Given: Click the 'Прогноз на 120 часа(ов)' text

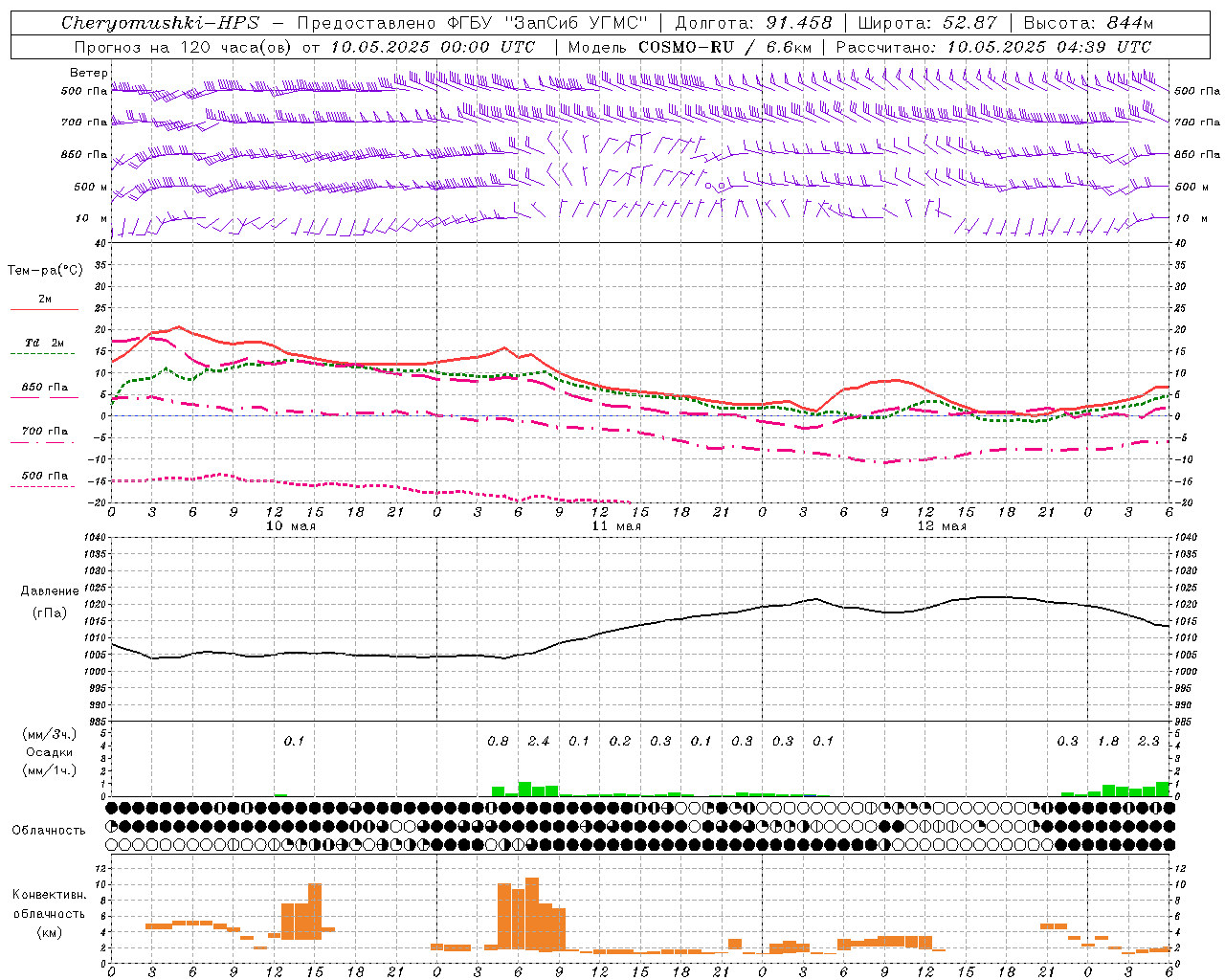Looking at the screenshot, I should click(x=184, y=47).
